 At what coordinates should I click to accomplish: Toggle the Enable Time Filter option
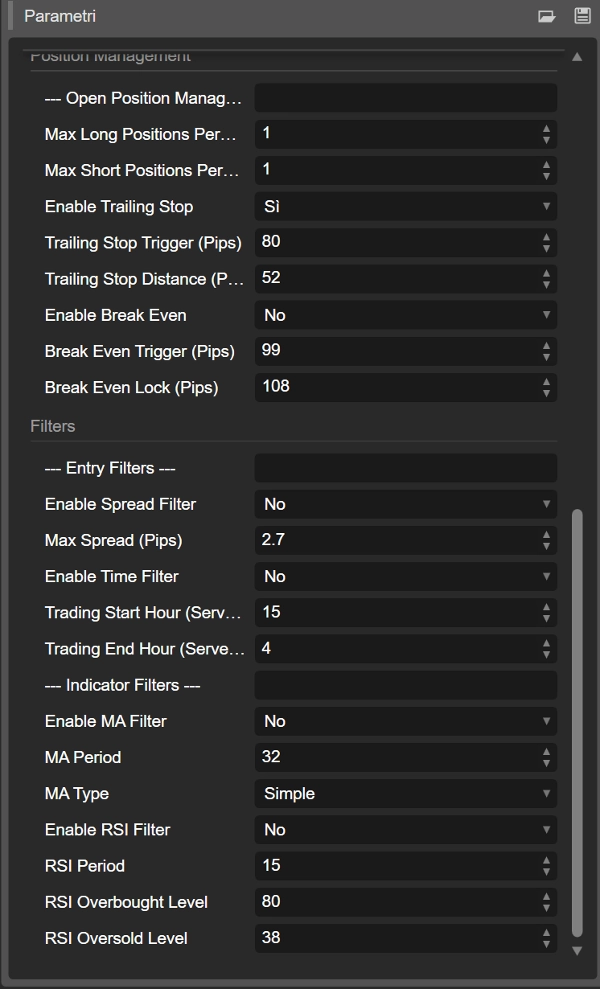pos(405,577)
